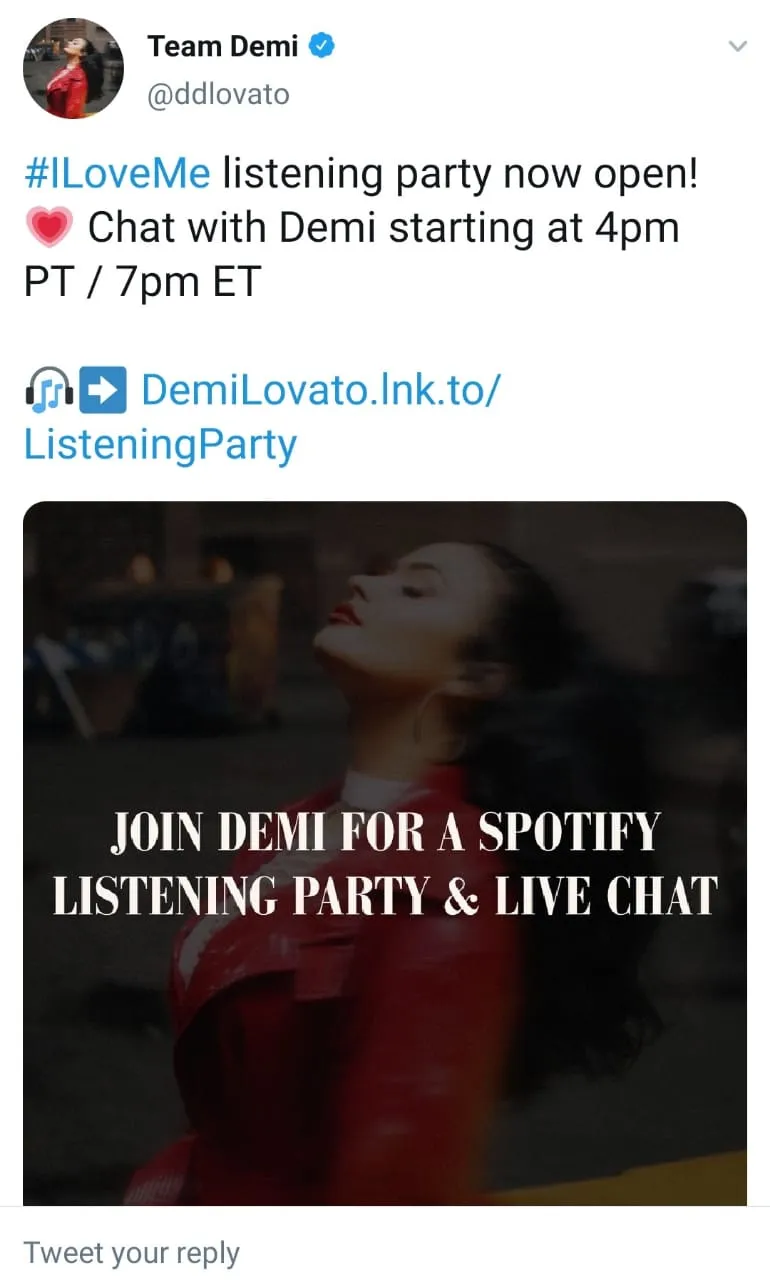
Task: Click 'LISTENING PARTY & LIVE CHAT' caption
Action: click(385, 895)
